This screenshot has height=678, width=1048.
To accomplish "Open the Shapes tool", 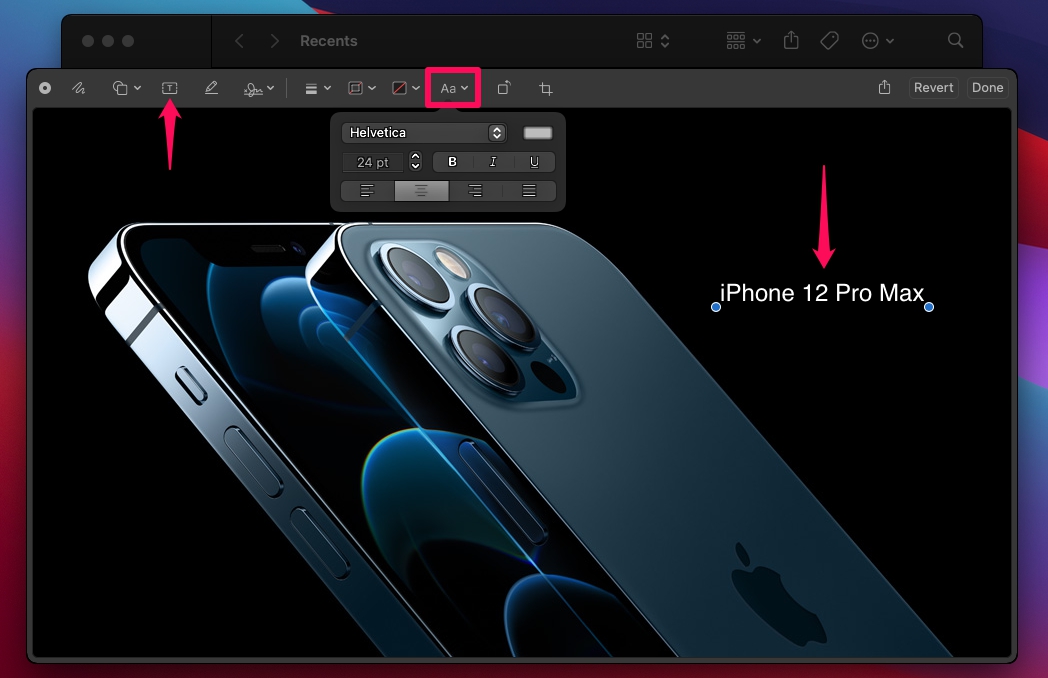I will point(122,88).
